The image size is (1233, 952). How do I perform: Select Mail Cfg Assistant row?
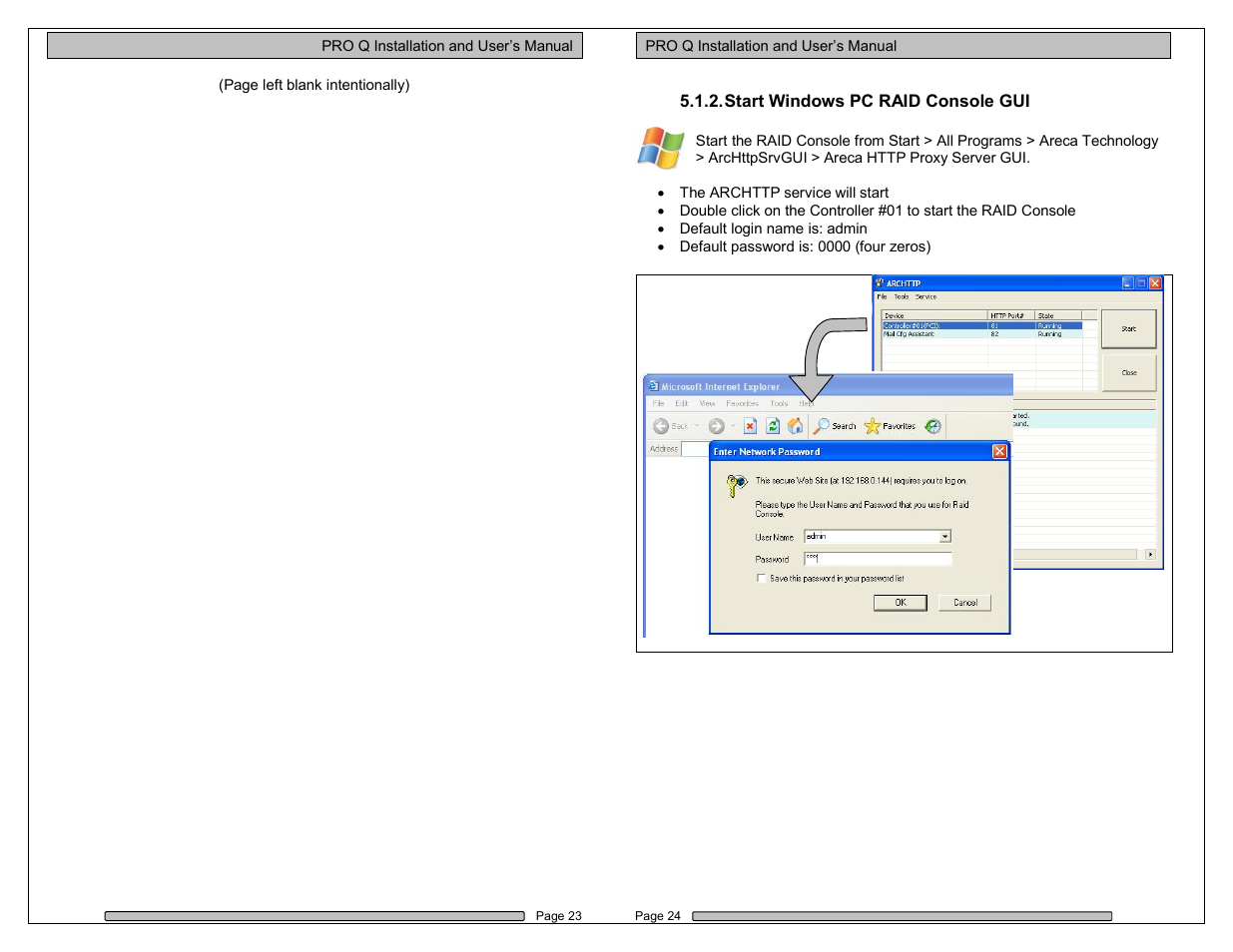[x=982, y=334]
